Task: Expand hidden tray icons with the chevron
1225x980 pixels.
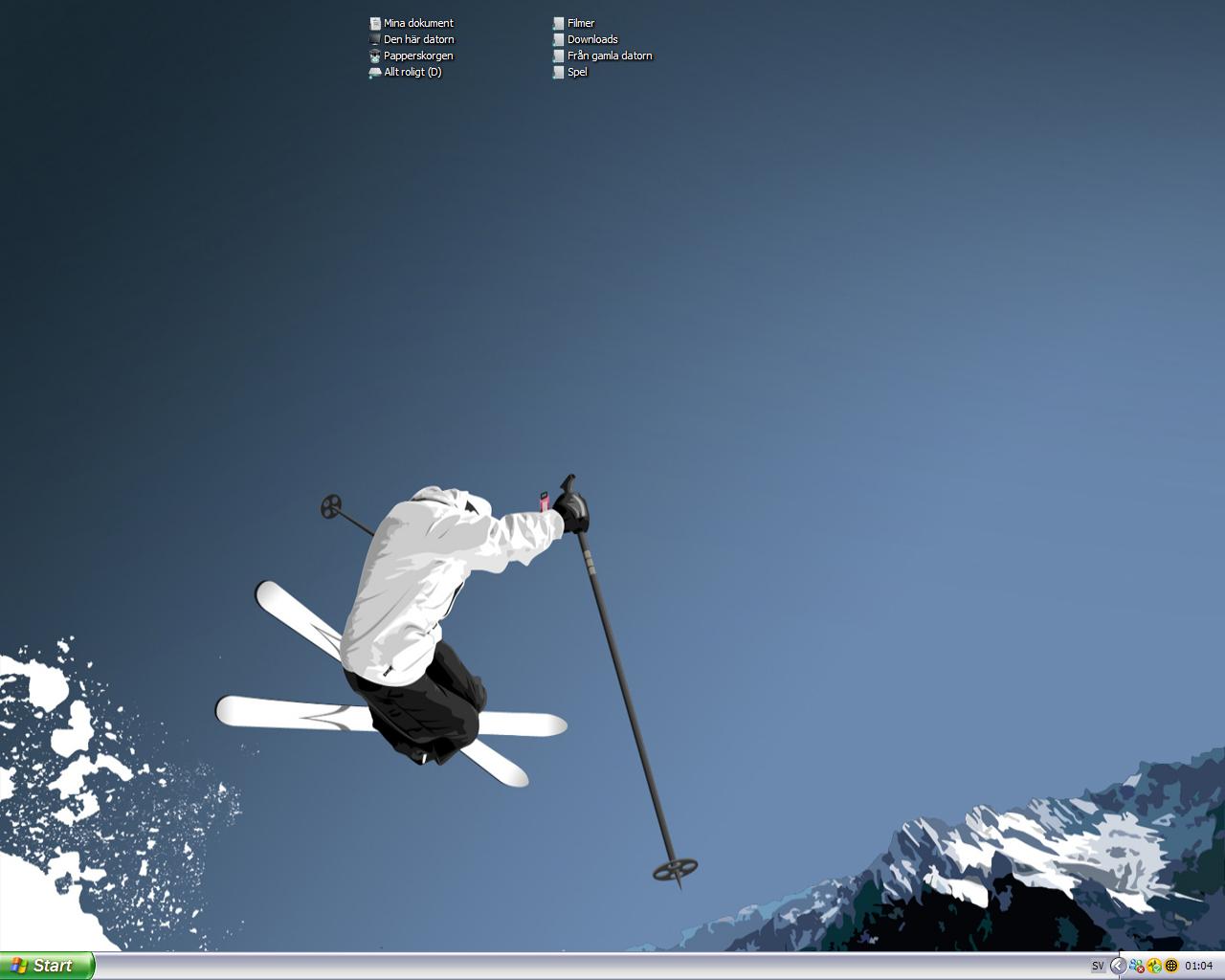Action: coord(1118,966)
